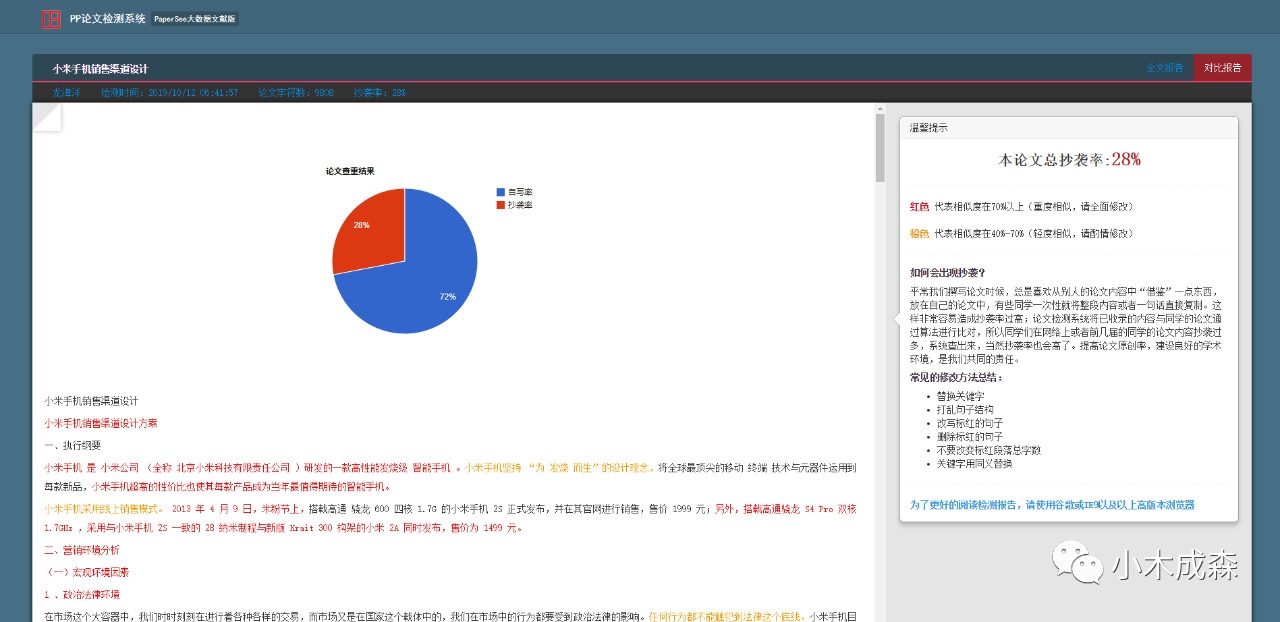Viewport: 1280px width, 622px height.
Task: Click the red 抄袭率 legend swatch
Action: tap(500, 205)
